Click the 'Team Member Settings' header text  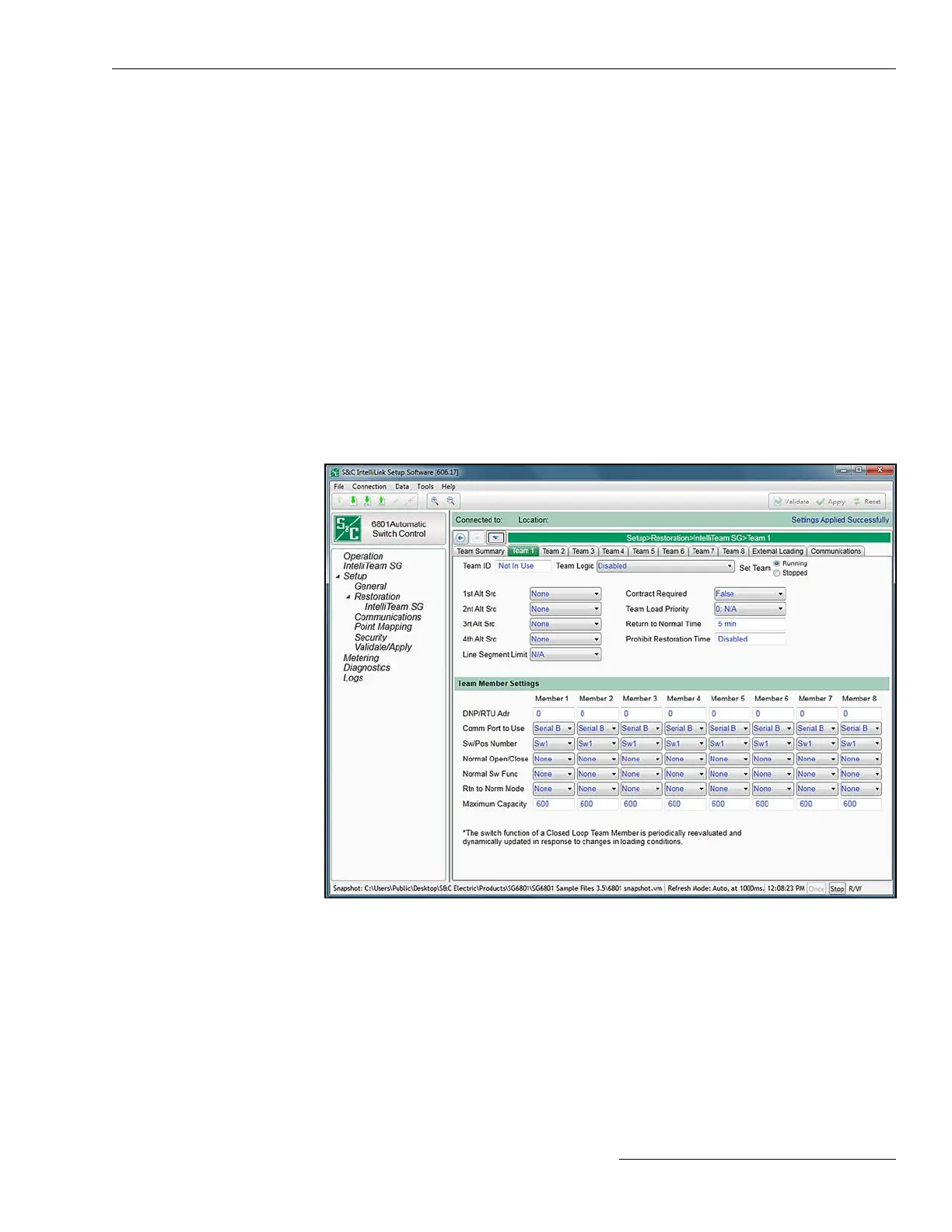tap(499, 684)
